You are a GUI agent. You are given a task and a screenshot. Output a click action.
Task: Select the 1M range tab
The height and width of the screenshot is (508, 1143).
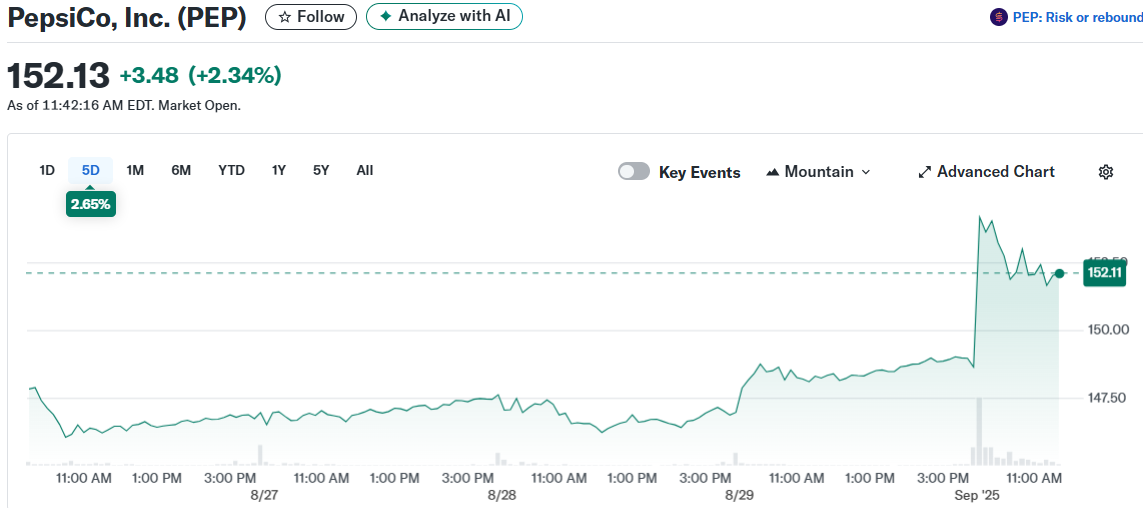tap(135, 171)
